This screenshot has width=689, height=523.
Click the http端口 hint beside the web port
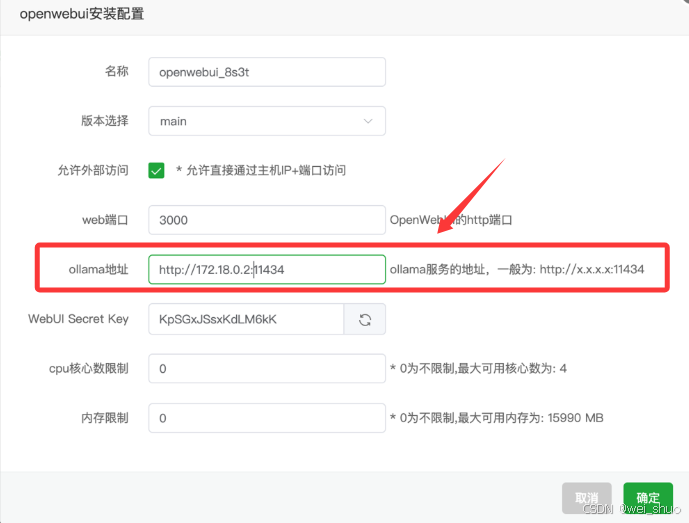[451, 220]
